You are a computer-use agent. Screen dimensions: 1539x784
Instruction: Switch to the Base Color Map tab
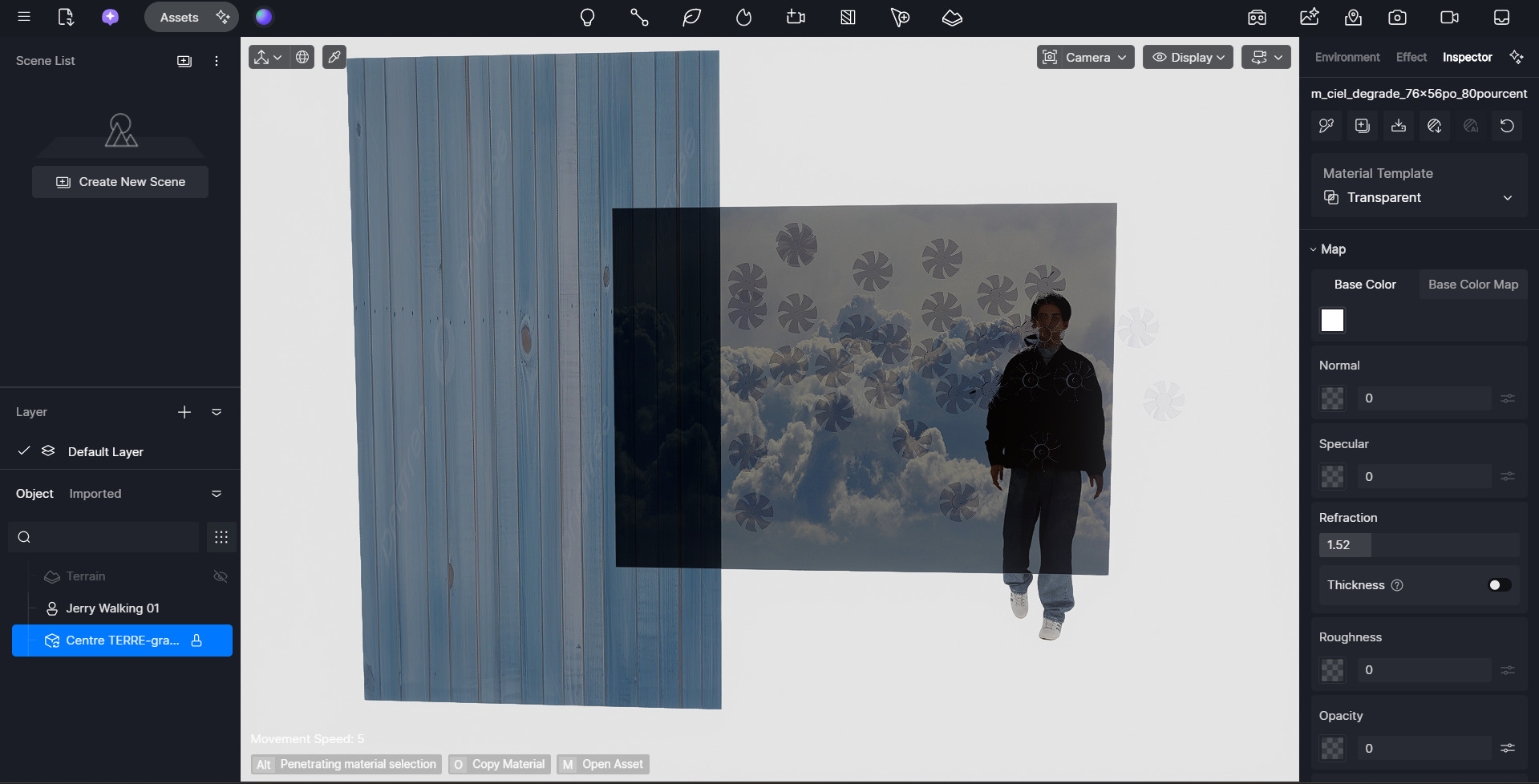coord(1472,285)
